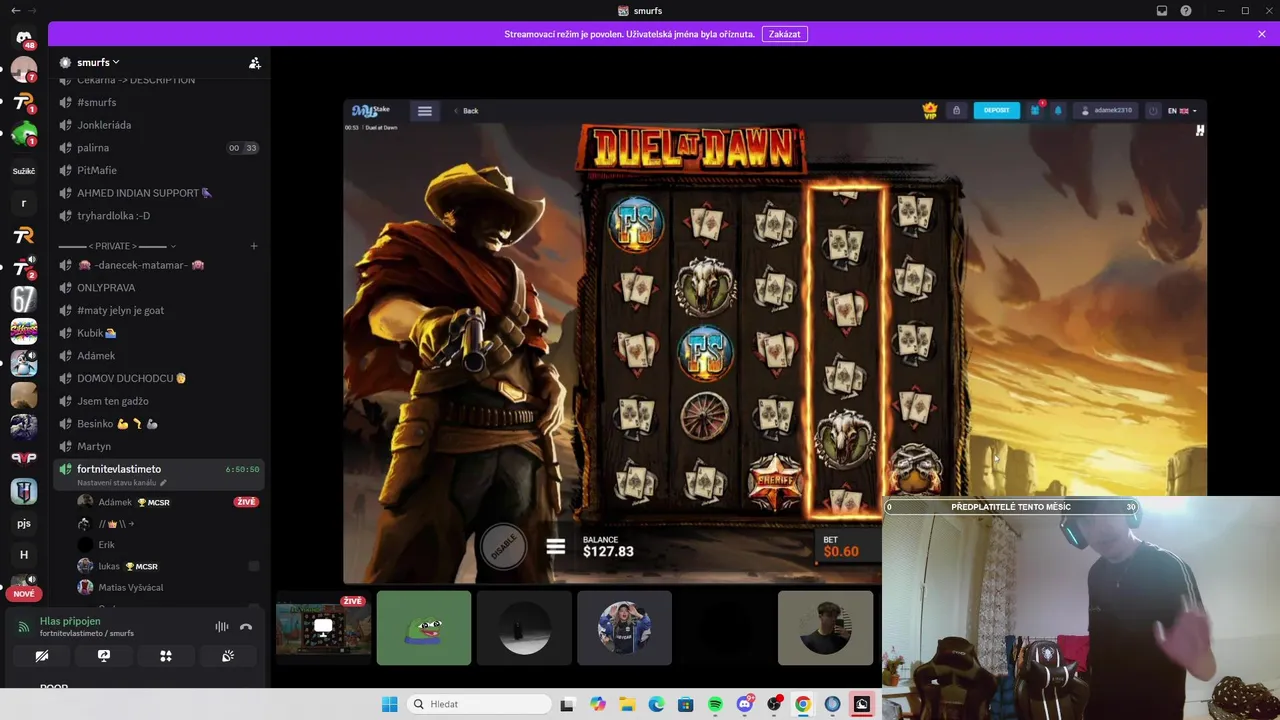
Task: Select the dark silhouette participant tile
Action: coord(524,628)
